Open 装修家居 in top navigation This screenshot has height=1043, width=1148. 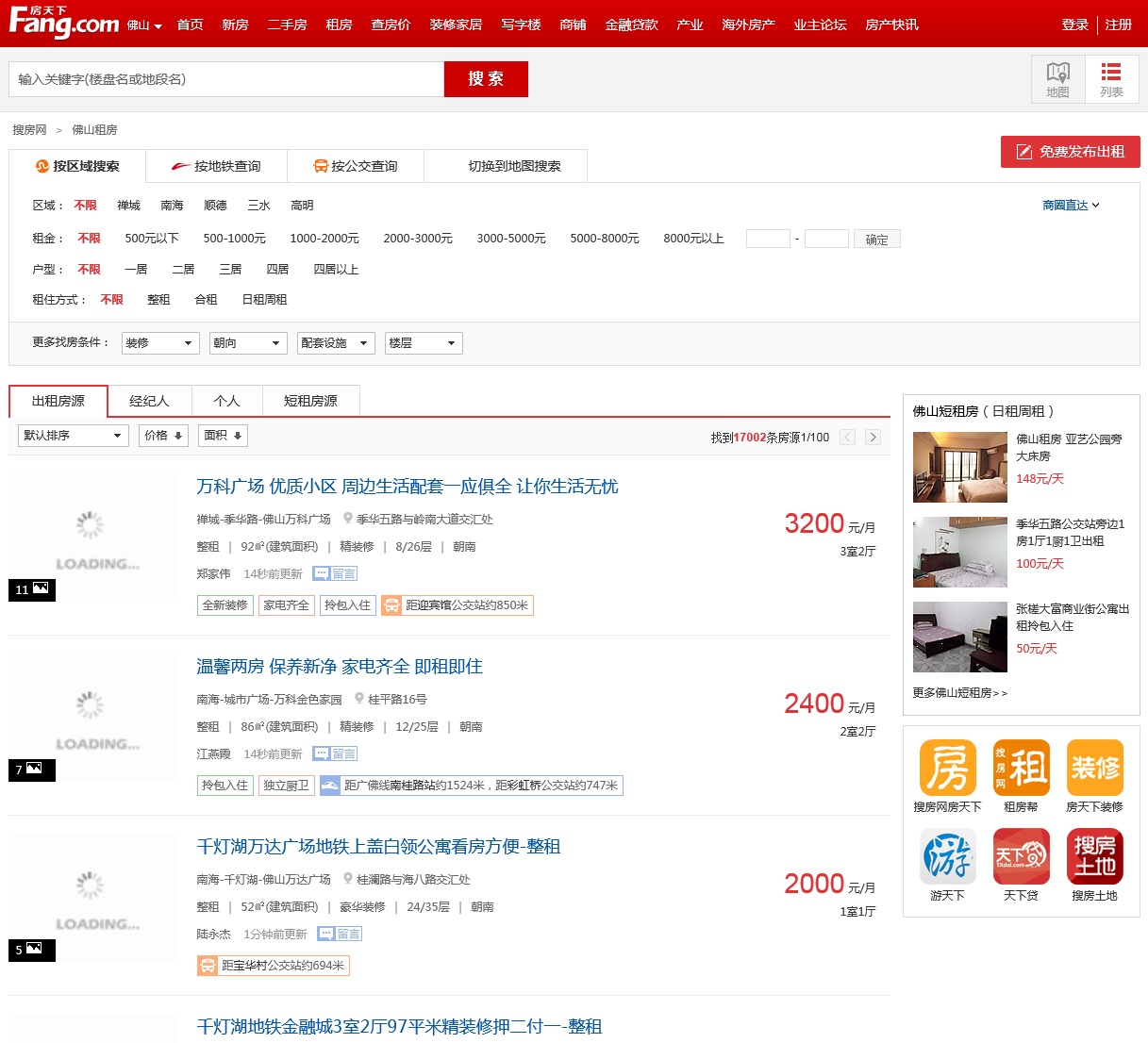click(x=456, y=25)
